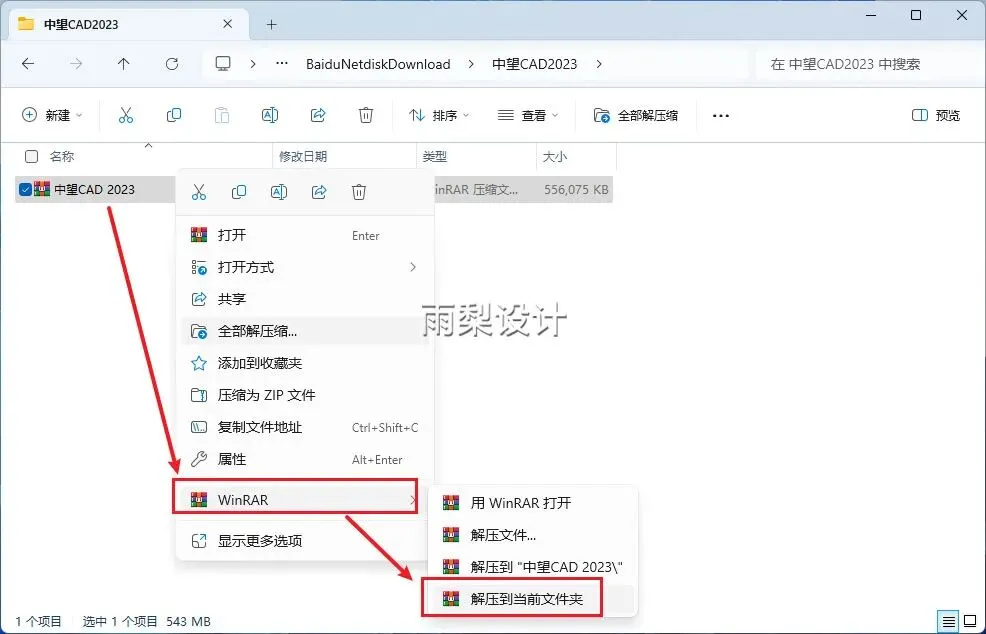Image resolution: width=986 pixels, height=634 pixels.
Task: Click the Share icon in the context menu
Action: 319,192
